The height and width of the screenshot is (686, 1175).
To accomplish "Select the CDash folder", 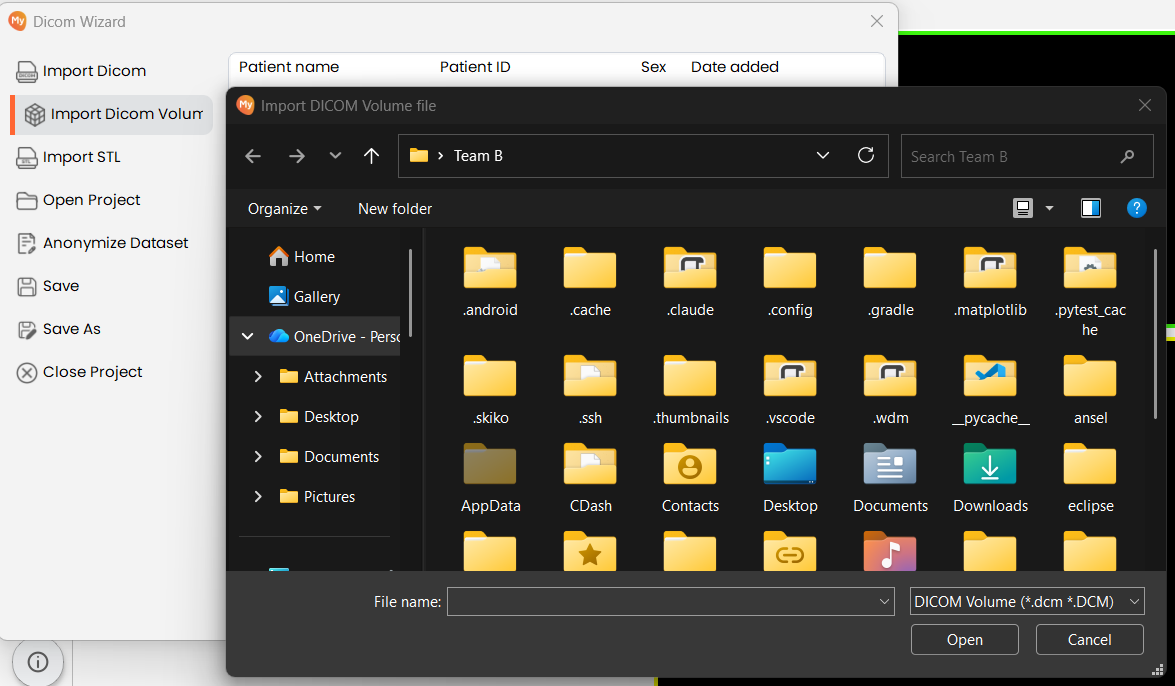I will coord(590,478).
